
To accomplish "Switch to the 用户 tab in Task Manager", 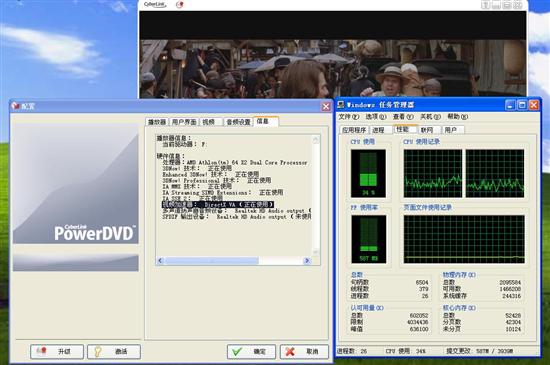I will pyautogui.click(x=452, y=130).
